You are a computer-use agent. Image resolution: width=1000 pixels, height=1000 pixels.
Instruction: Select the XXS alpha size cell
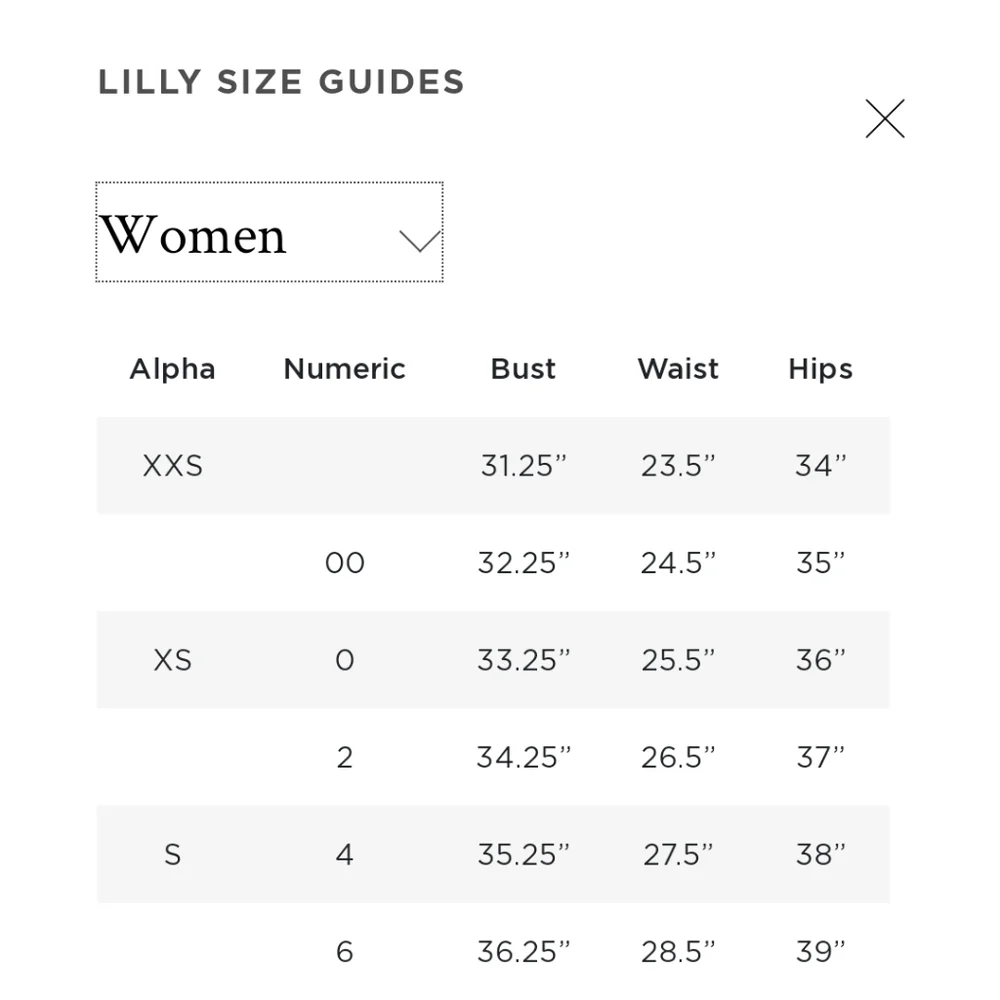coord(172,466)
